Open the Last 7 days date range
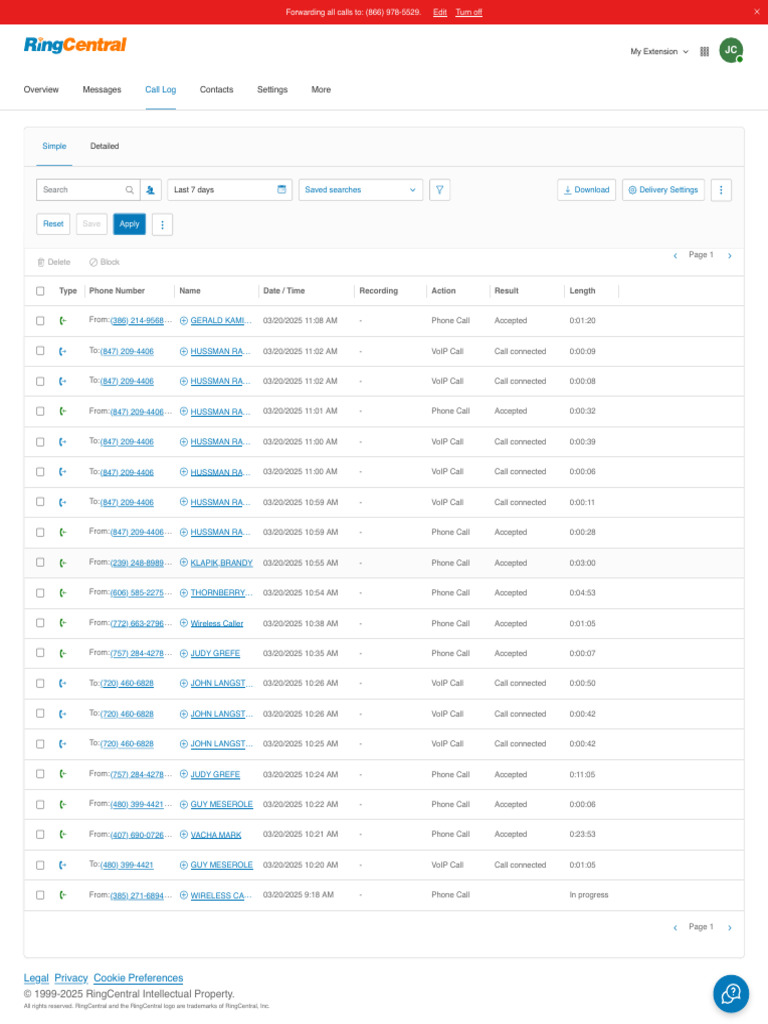 pos(230,190)
